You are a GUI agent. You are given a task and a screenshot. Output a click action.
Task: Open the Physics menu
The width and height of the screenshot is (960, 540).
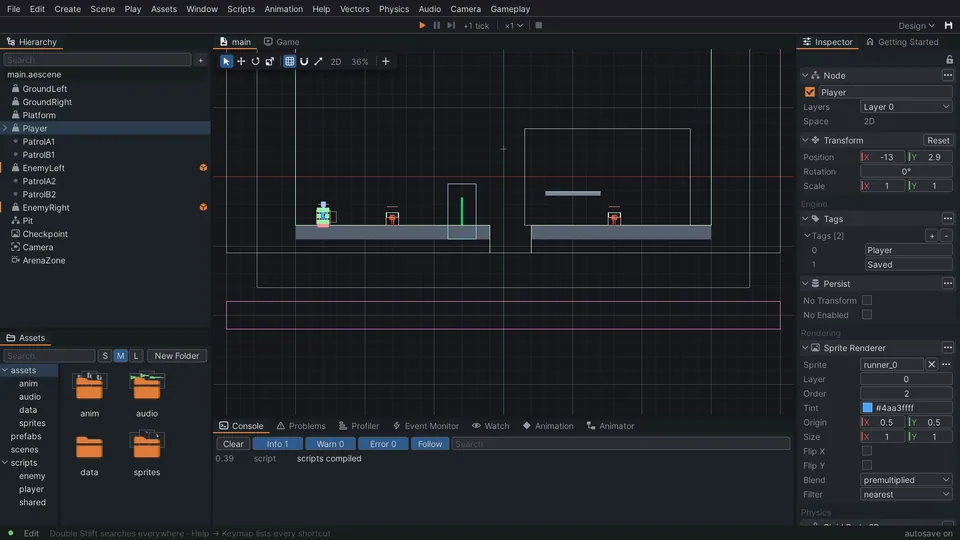394,9
